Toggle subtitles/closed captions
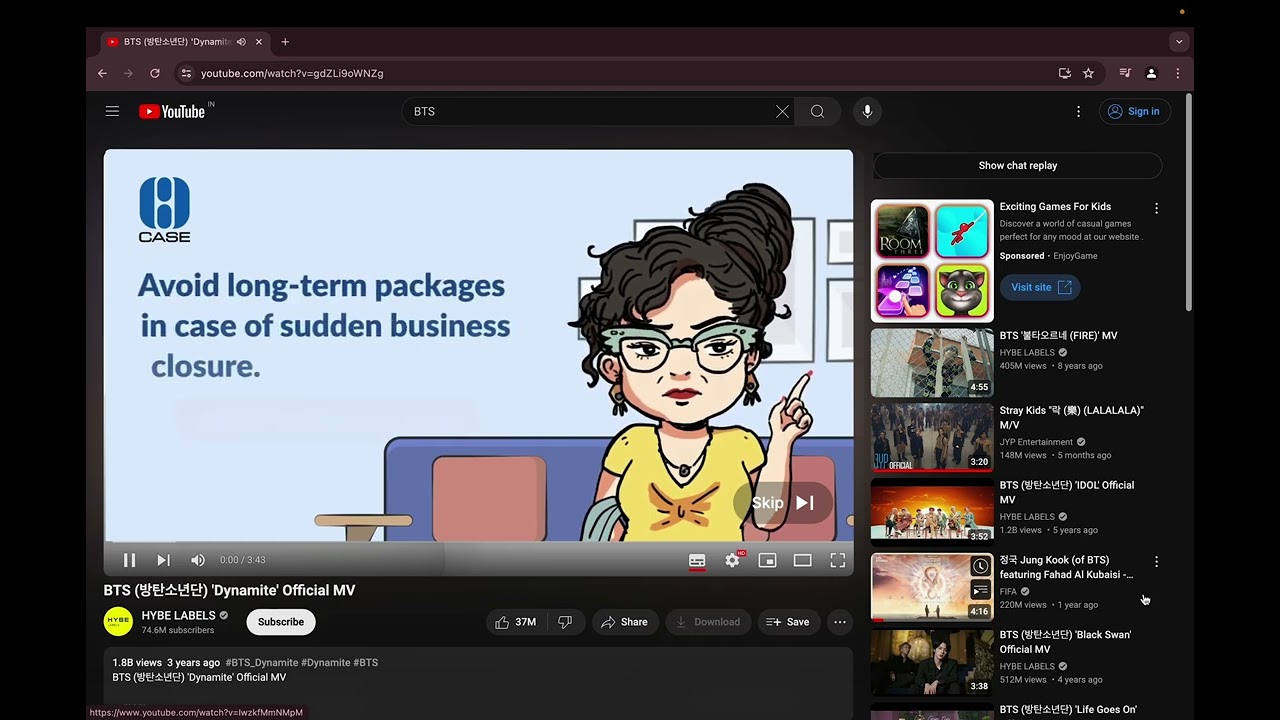This screenshot has height=720, width=1280. tap(697, 560)
